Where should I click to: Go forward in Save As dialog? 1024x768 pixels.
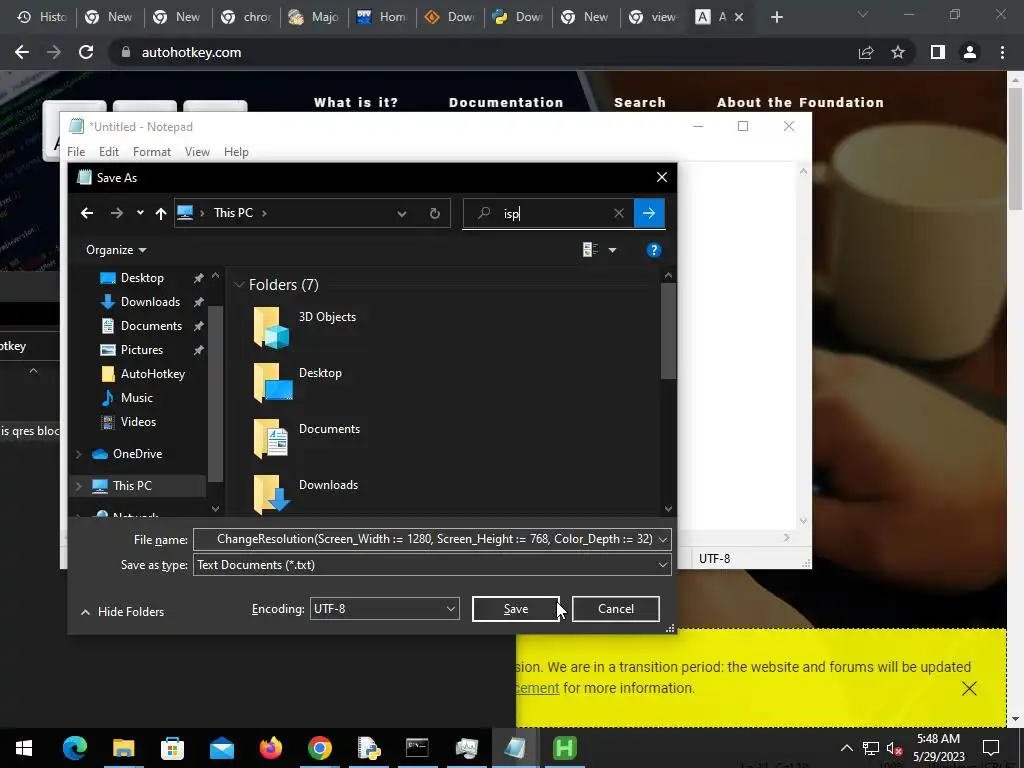116,213
